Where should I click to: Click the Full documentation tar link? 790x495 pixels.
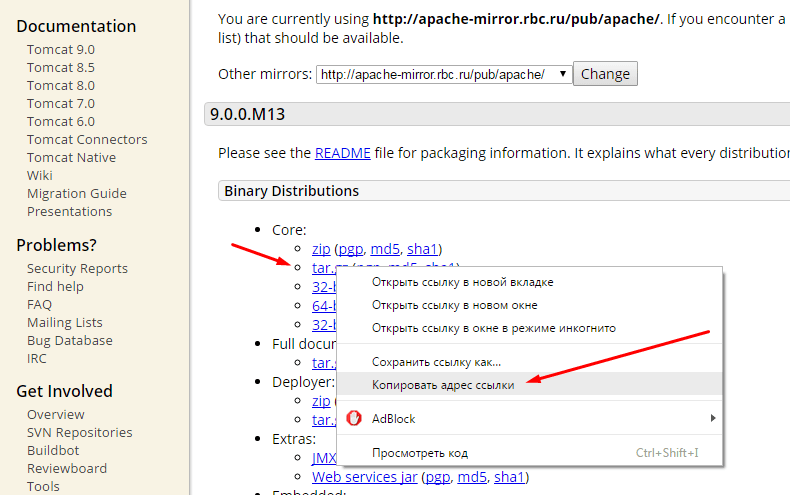point(324,362)
